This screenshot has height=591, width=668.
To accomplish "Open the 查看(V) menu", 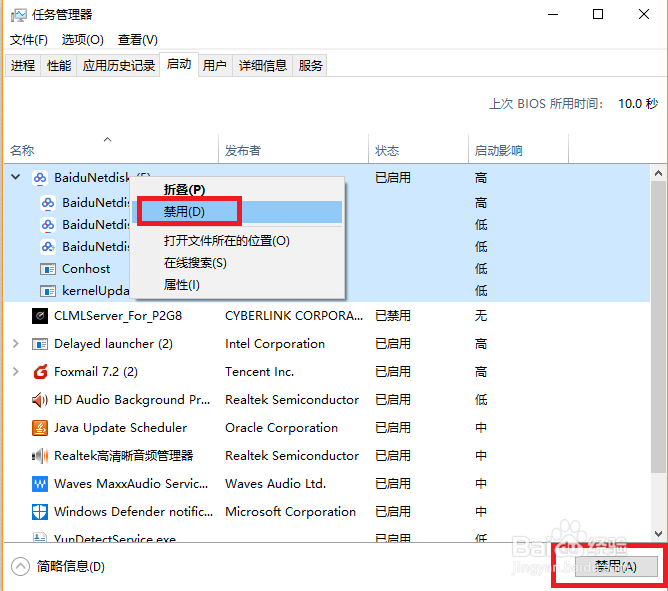I will pos(138,40).
